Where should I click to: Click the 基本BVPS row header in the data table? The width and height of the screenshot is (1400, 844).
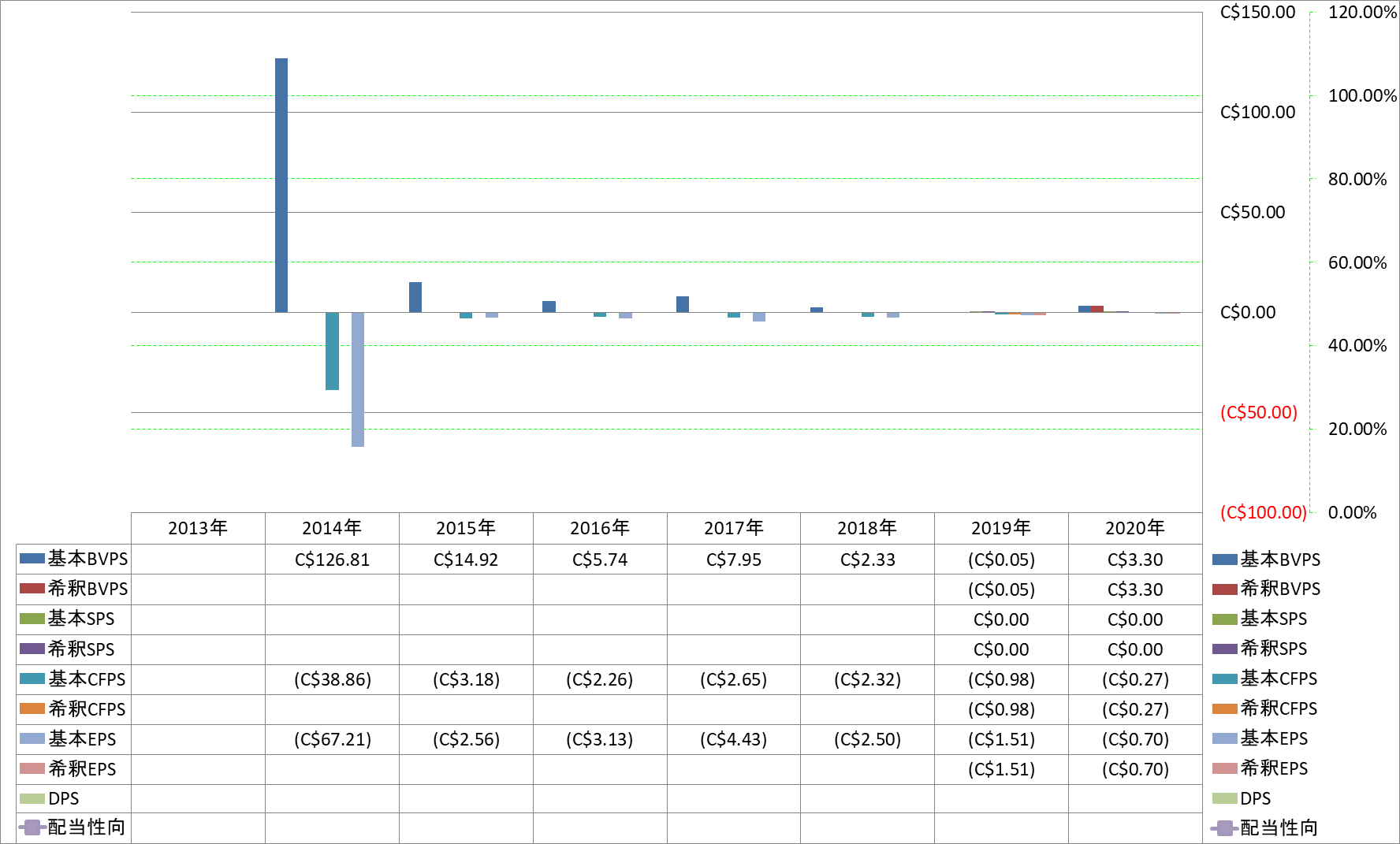(73, 559)
